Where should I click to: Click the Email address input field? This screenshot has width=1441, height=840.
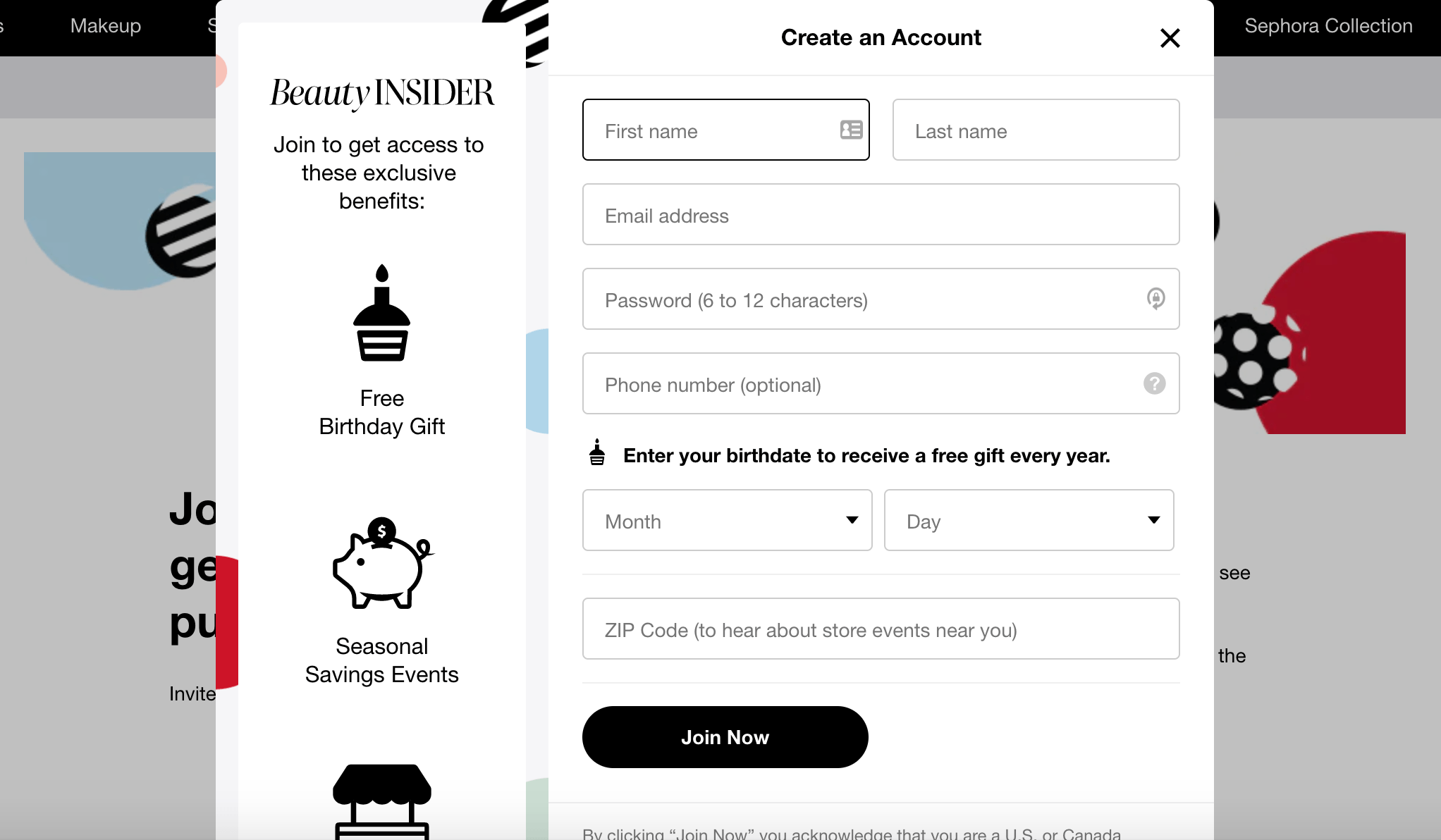tap(880, 214)
